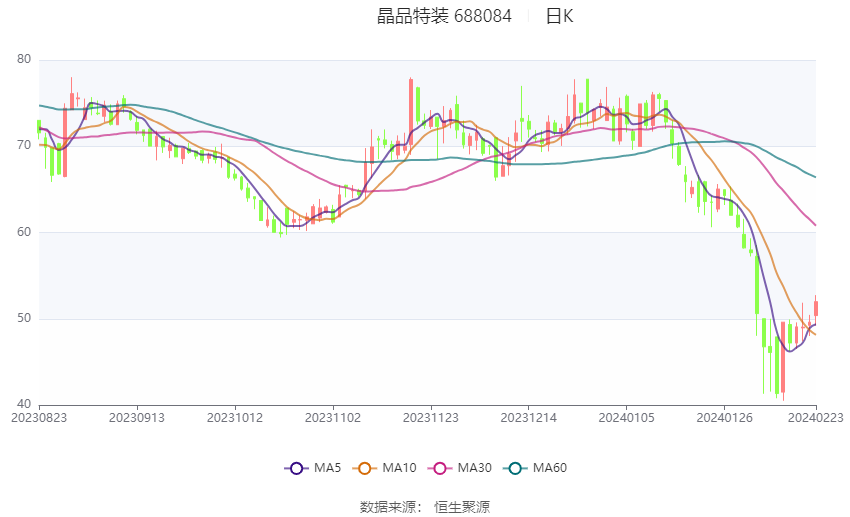This screenshot has height=517, width=850.
Task: Toggle the MA60 legend series
Action: pyautogui.click(x=535, y=468)
